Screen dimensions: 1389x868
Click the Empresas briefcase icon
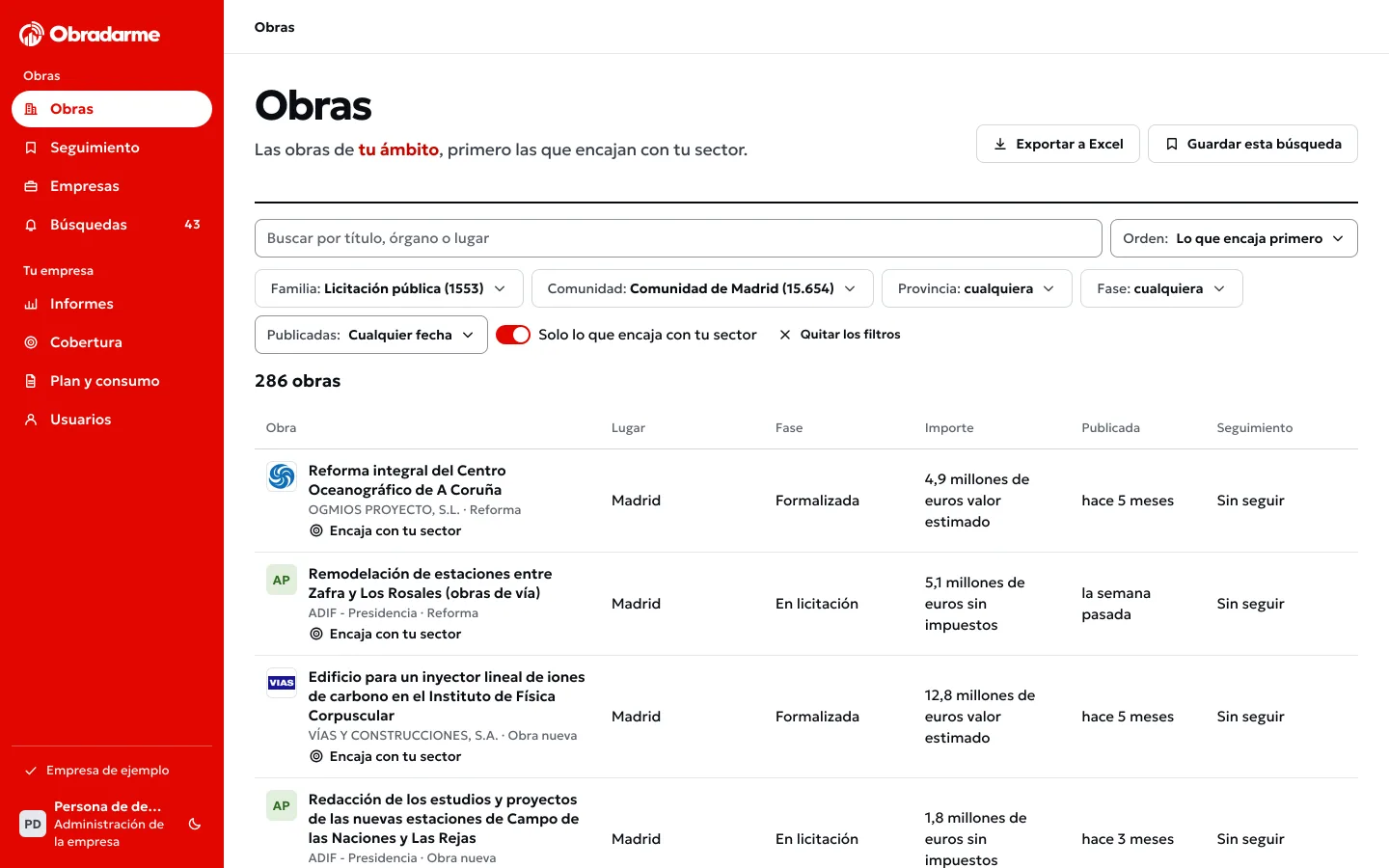coord(31,186)
